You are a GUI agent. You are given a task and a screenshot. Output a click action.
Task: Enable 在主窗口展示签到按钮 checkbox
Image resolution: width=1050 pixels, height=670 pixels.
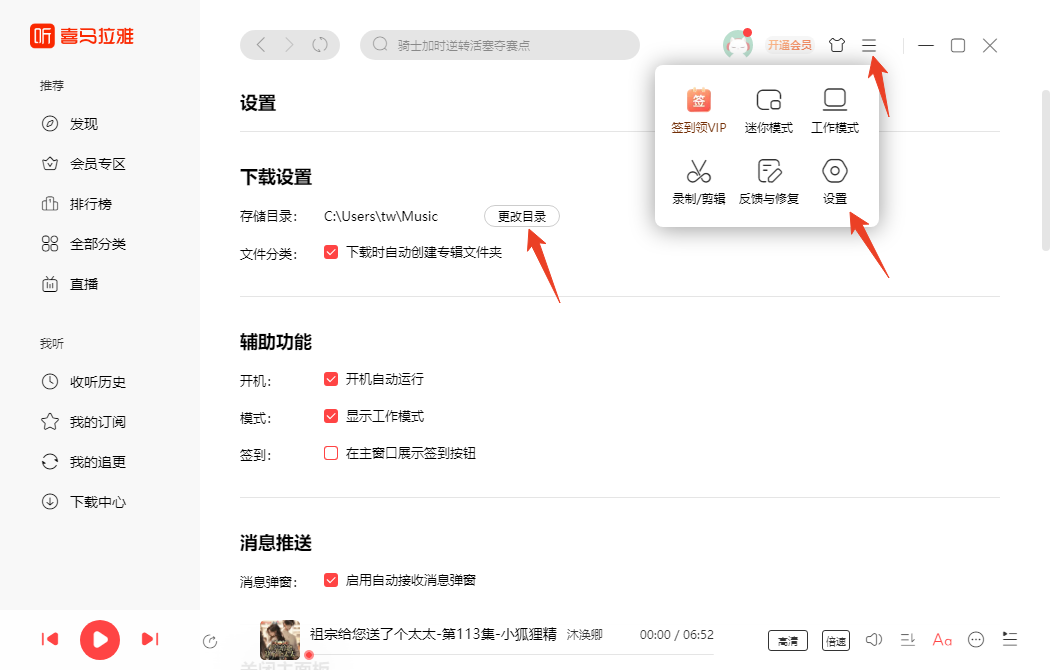coord(331,453)
